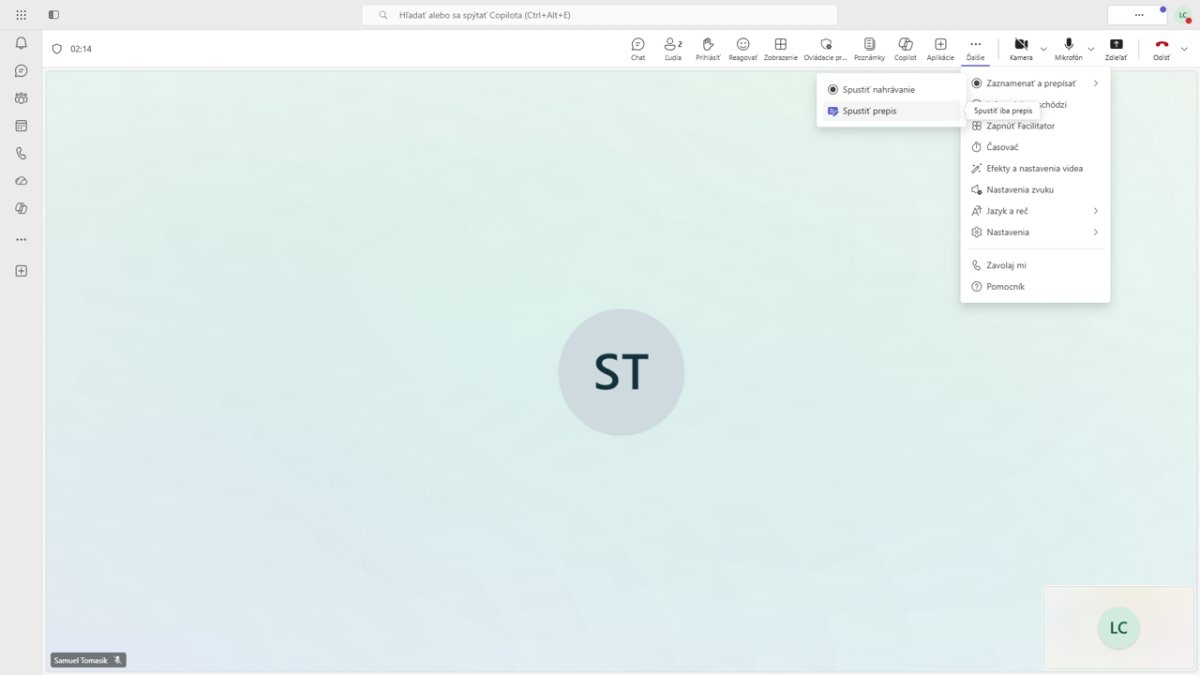Click the Zdieľať share screen icon
Screen dimensions: 1200x675
1116,48
